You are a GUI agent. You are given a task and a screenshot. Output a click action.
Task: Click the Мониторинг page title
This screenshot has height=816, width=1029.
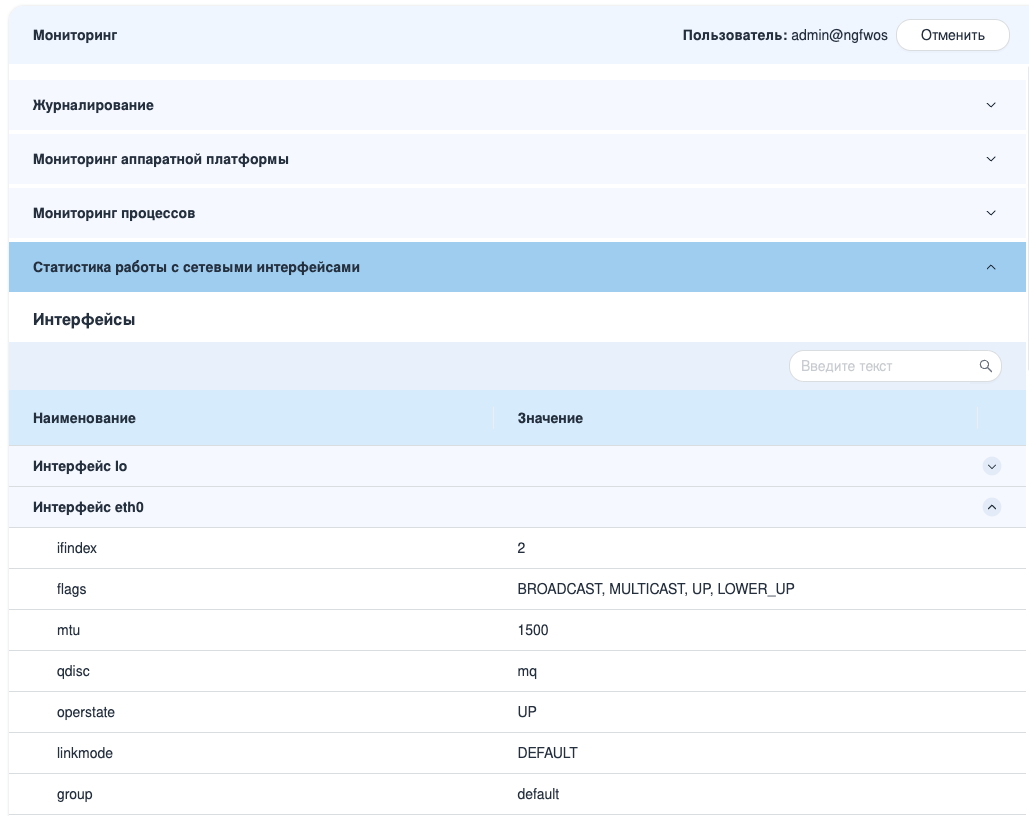coord(75,35)
